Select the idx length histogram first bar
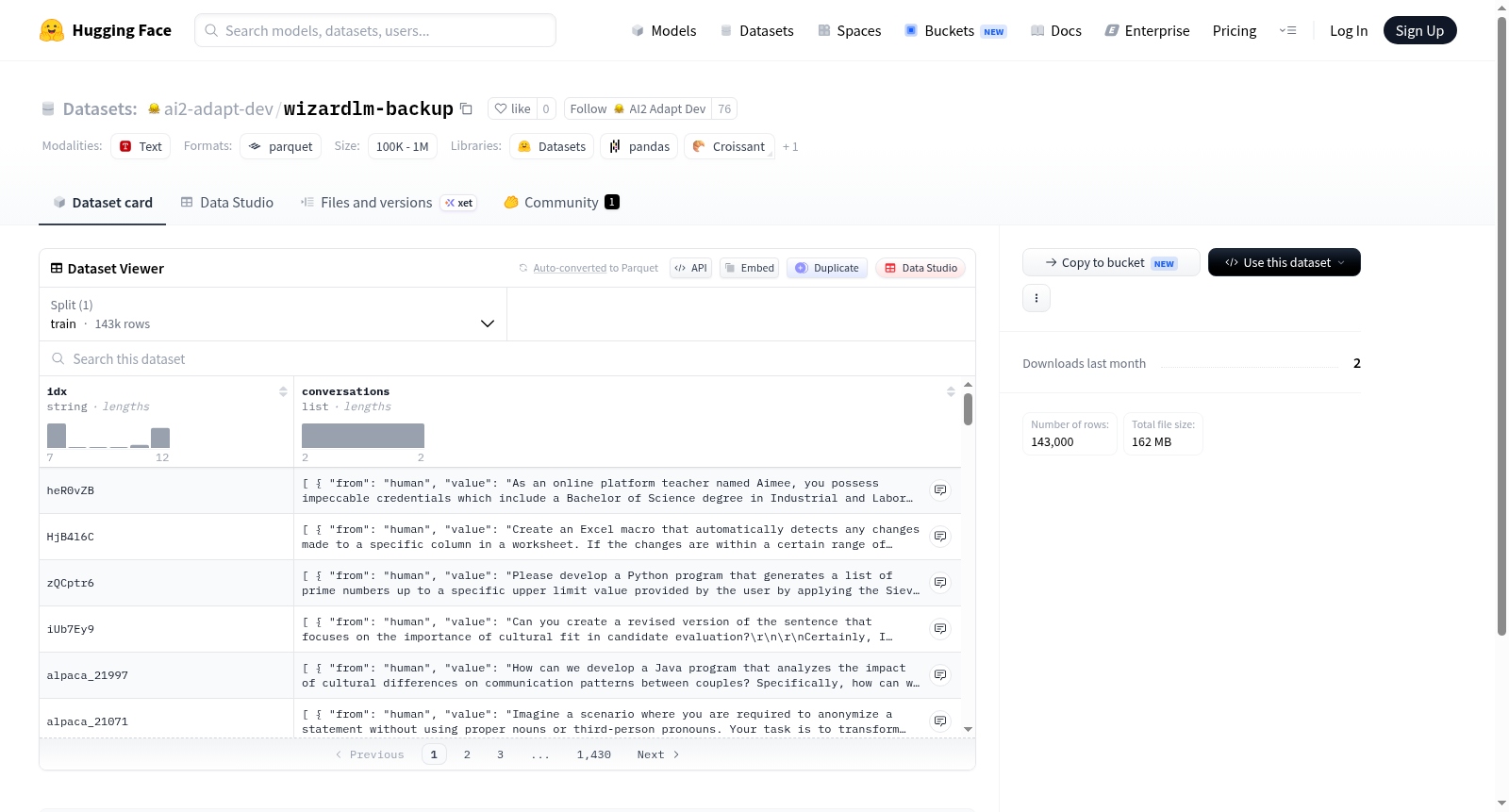The height and width of the screenshot is (812, 1509). point(57,436)
